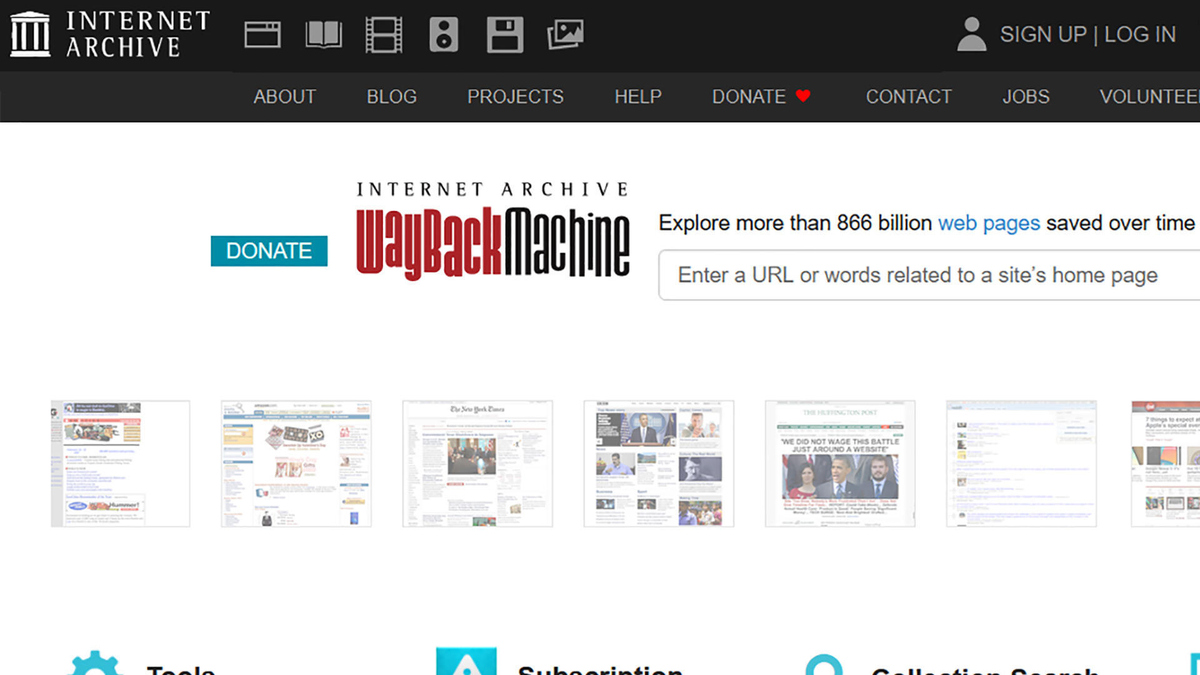Open the Blog menu item

tap(392, 97)
